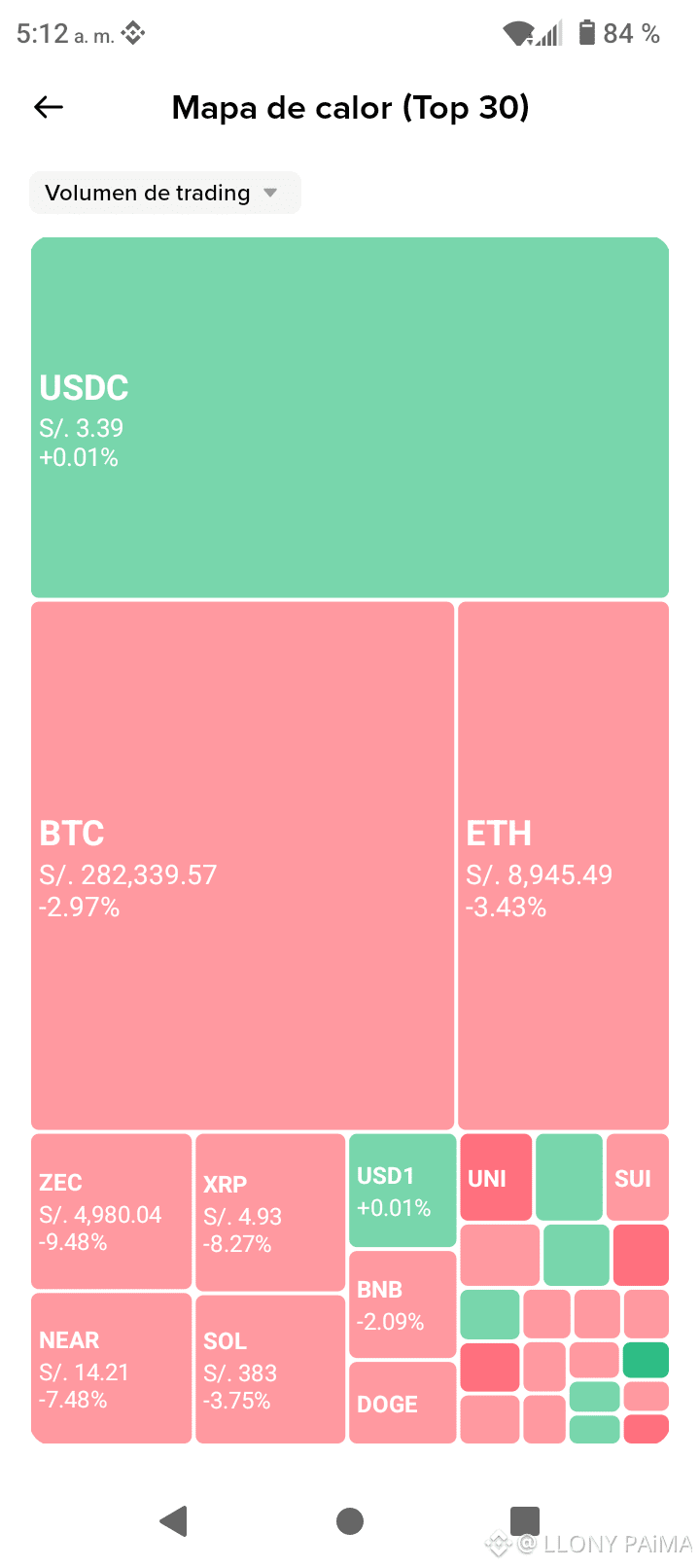Tap the back arrow icon
The image size is (700, 1568).
49,107
